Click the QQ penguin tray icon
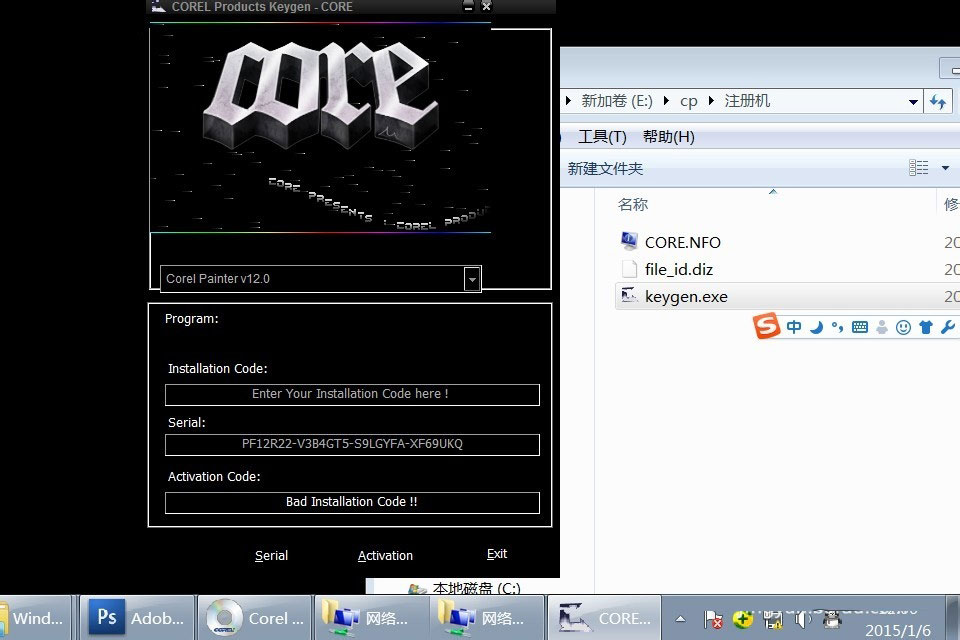 click(x=831, y=620)
